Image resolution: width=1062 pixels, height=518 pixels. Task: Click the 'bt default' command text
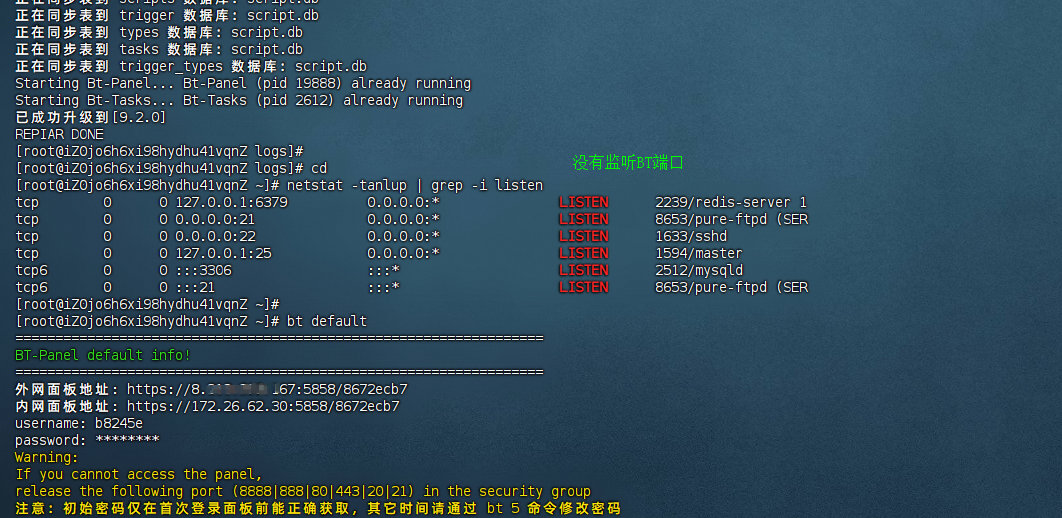click(x=326, y=321)
